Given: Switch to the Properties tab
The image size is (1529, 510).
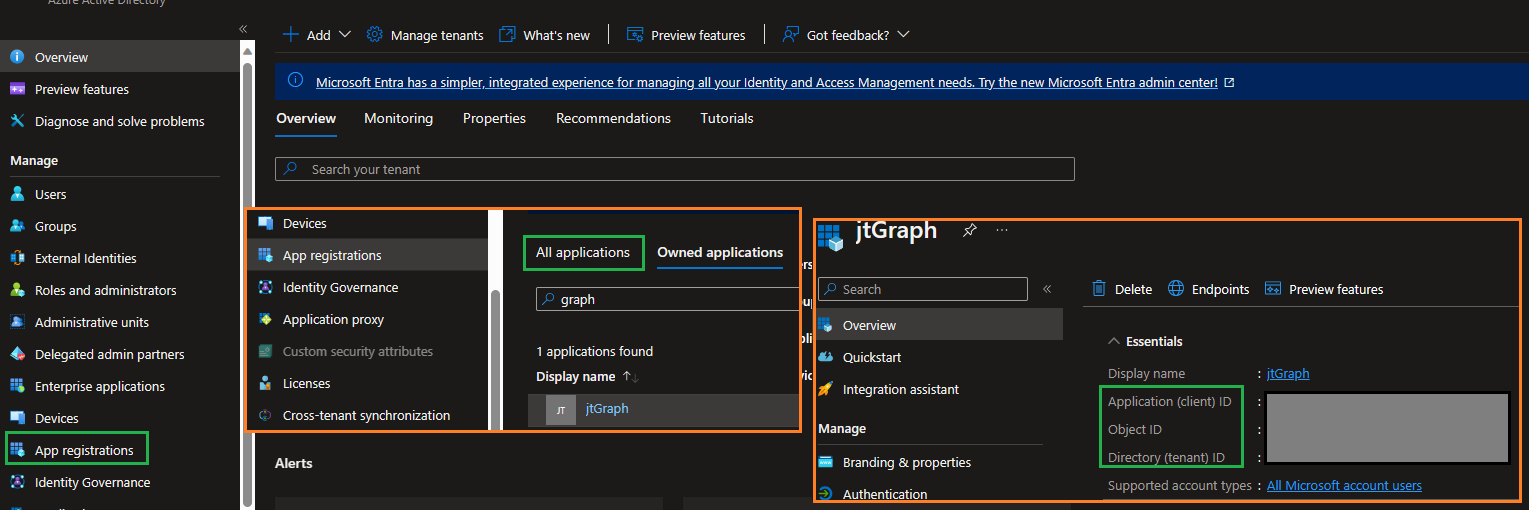Looking at the screenshot, I should click(x=494, y=118).
